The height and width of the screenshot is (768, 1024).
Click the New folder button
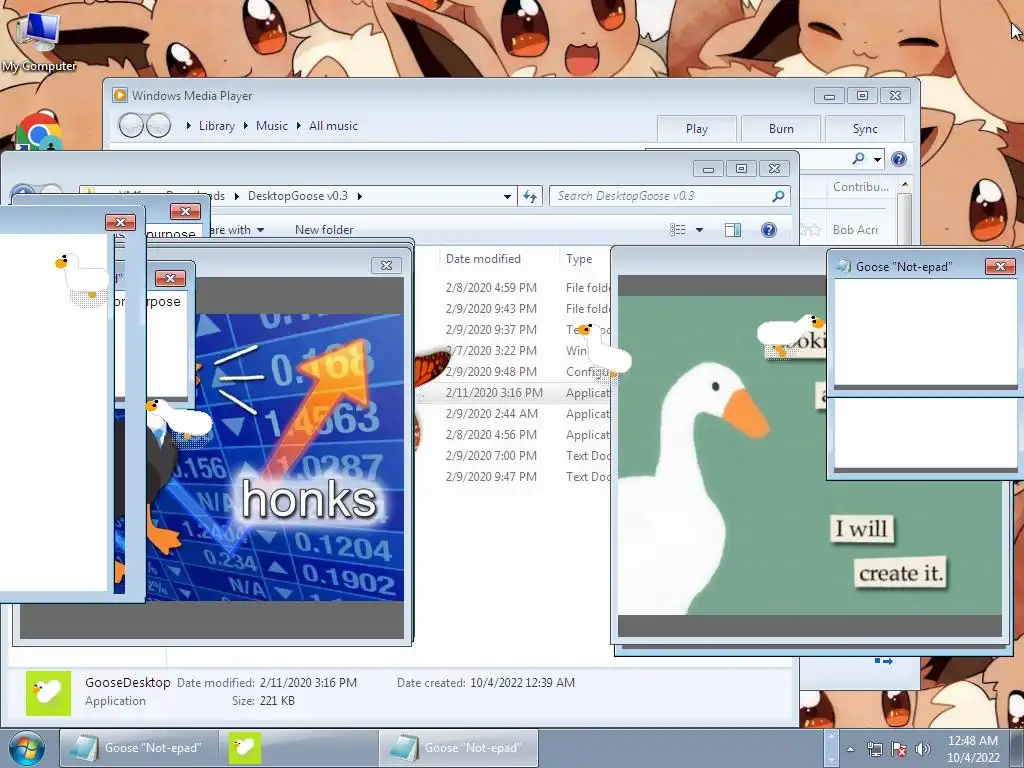324,230
